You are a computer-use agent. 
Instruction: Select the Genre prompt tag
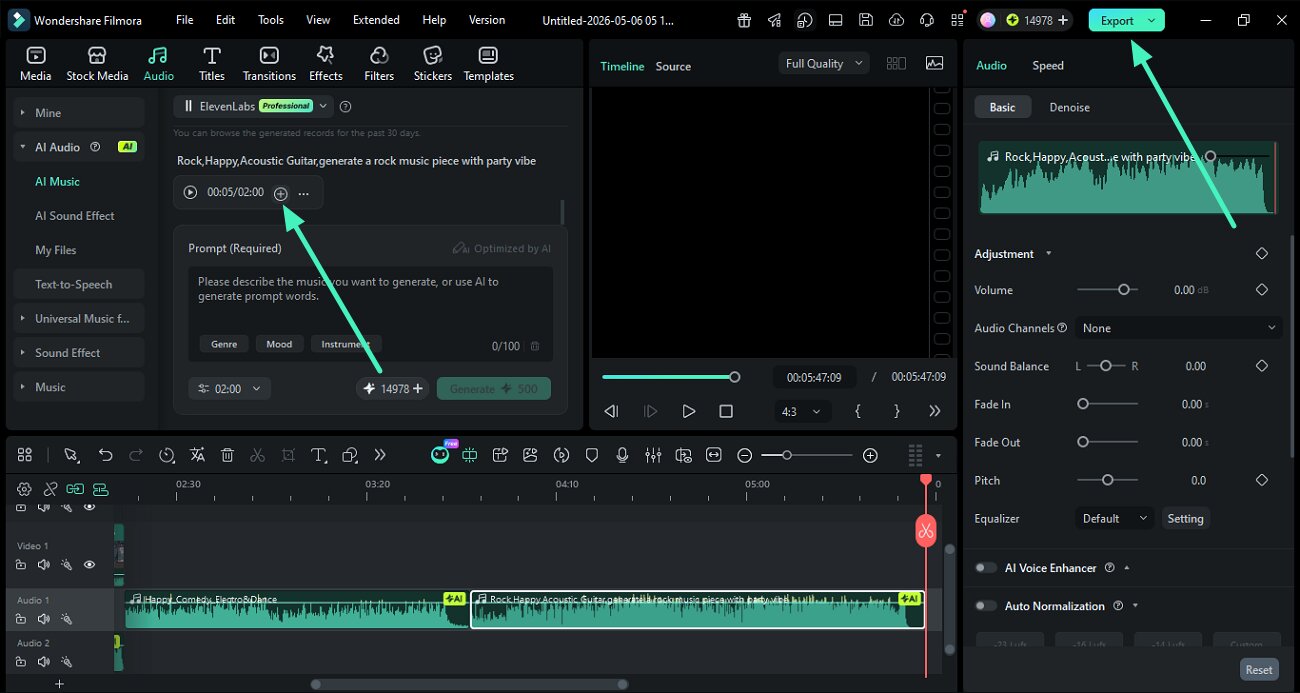224,344
